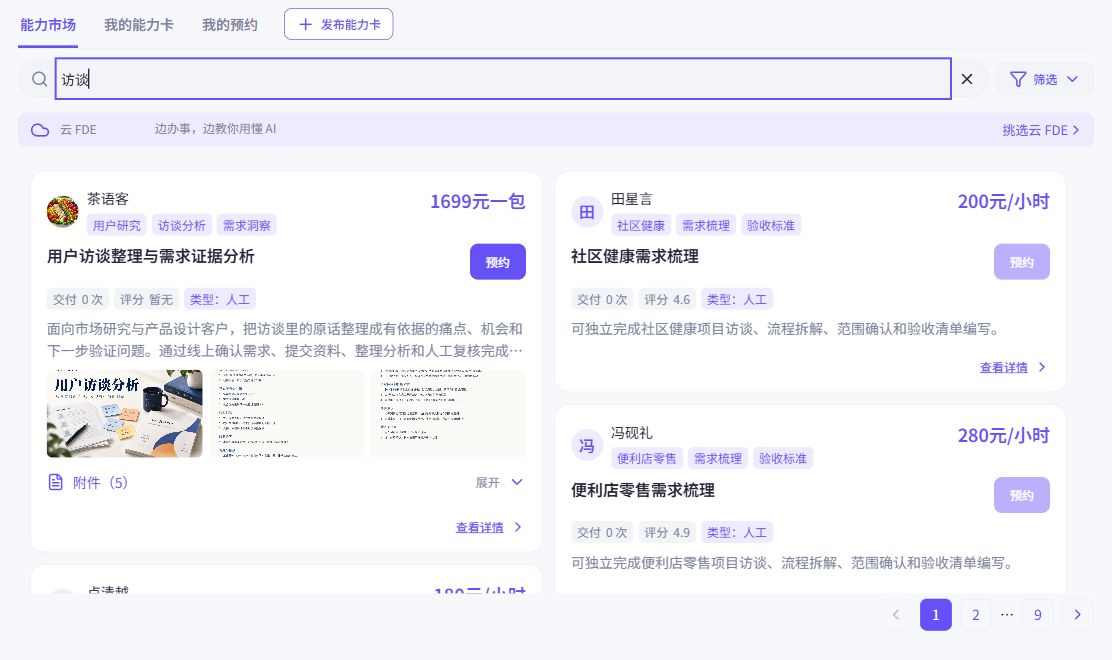Focus the search field containing 访谈
This screenshot has height=660, width=1112.
(x=503, y=79)
